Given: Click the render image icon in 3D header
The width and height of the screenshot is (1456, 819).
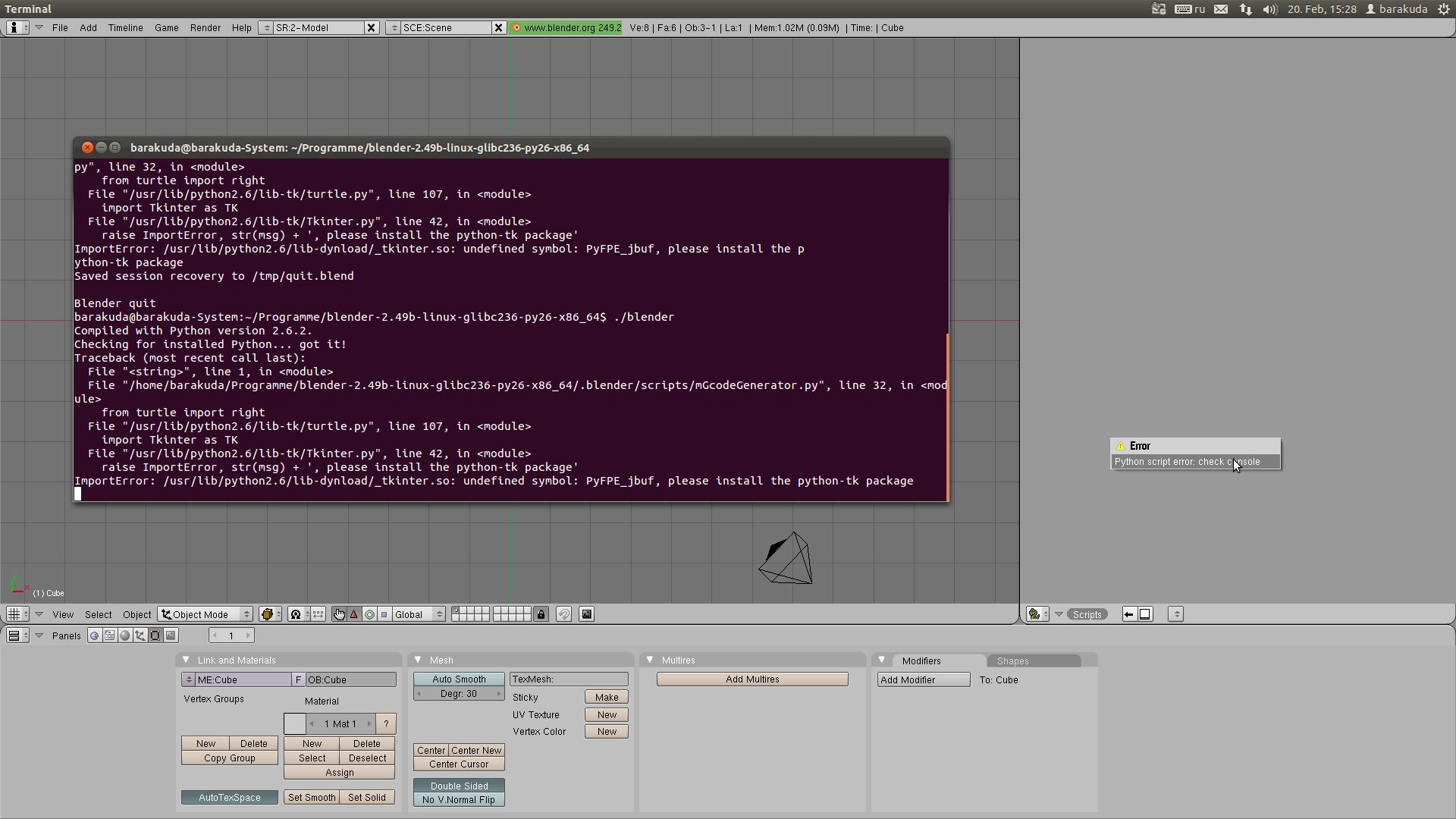Looking at the screenshot, I should click(x=586, y=614).
